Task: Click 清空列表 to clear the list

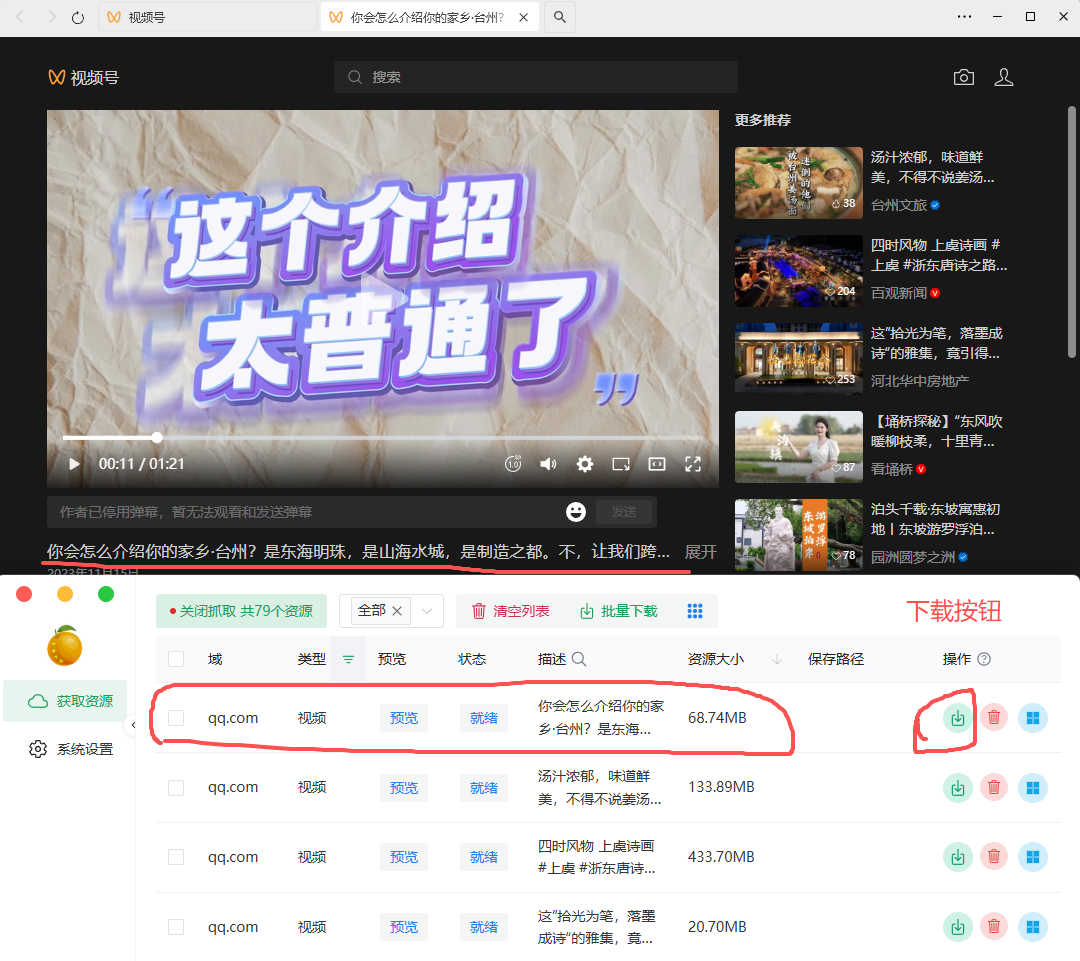Action: click(521, 610)
